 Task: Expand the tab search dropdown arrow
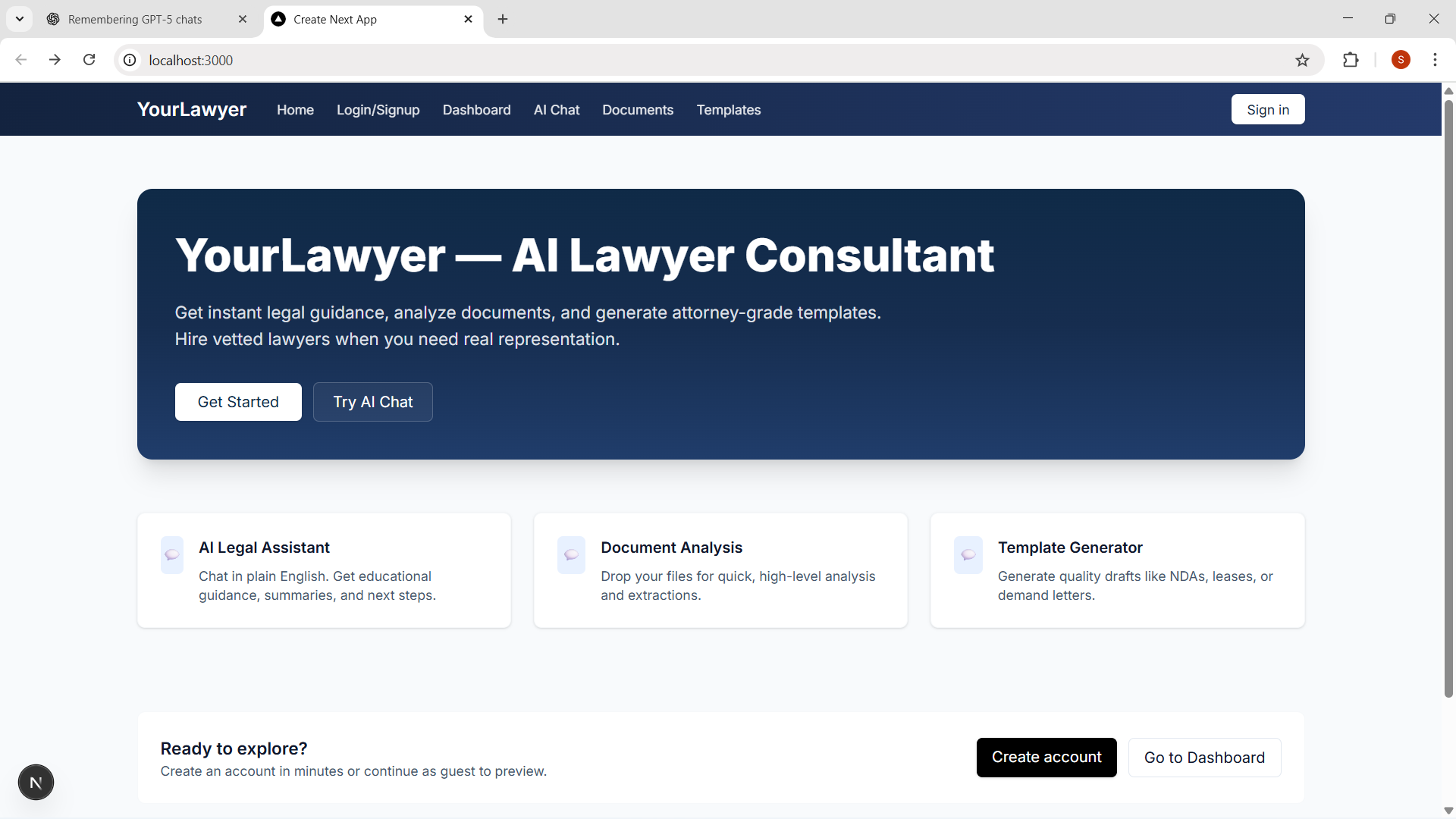pos(20,19)
